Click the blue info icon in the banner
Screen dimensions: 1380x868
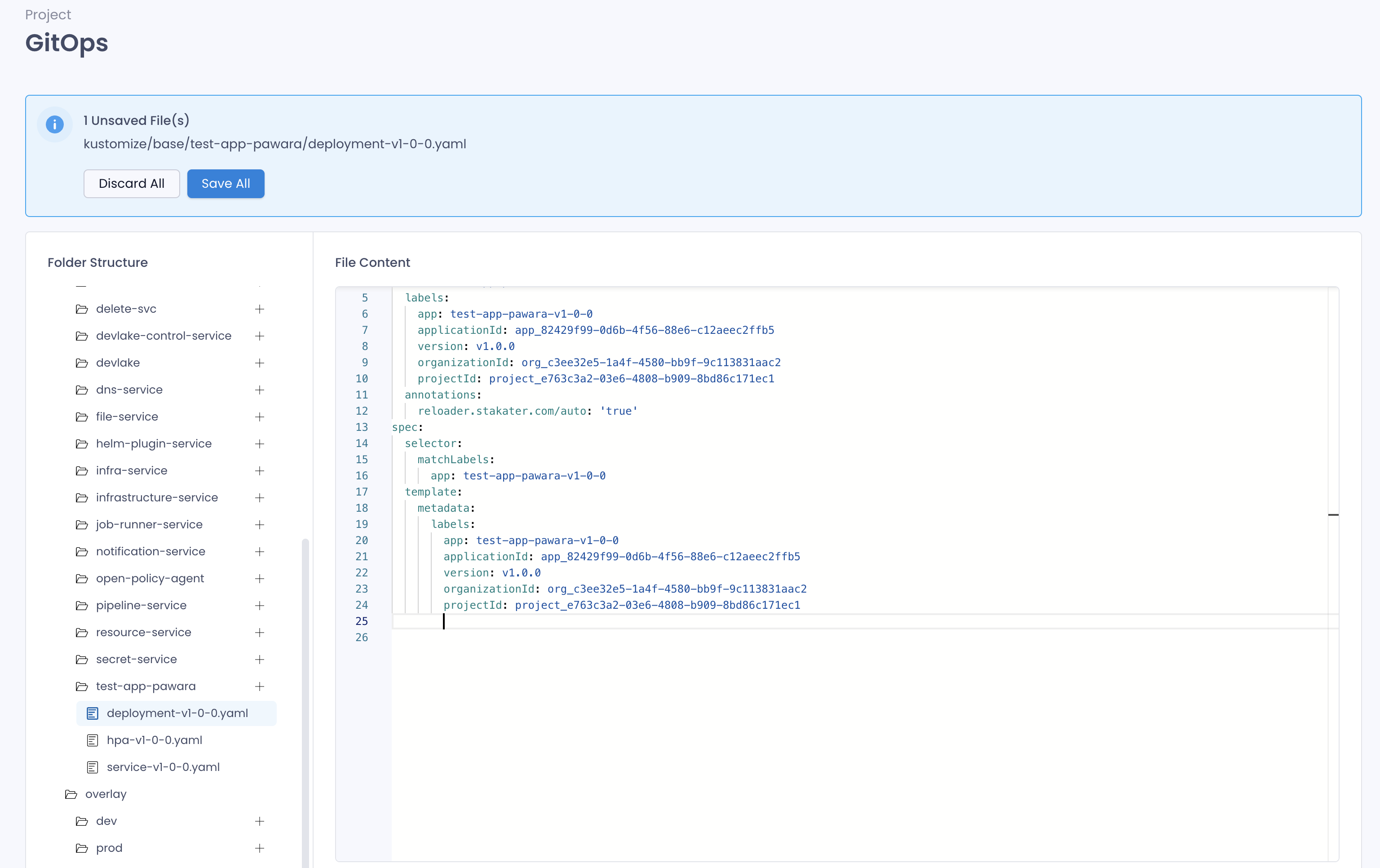tap(54, 124)
